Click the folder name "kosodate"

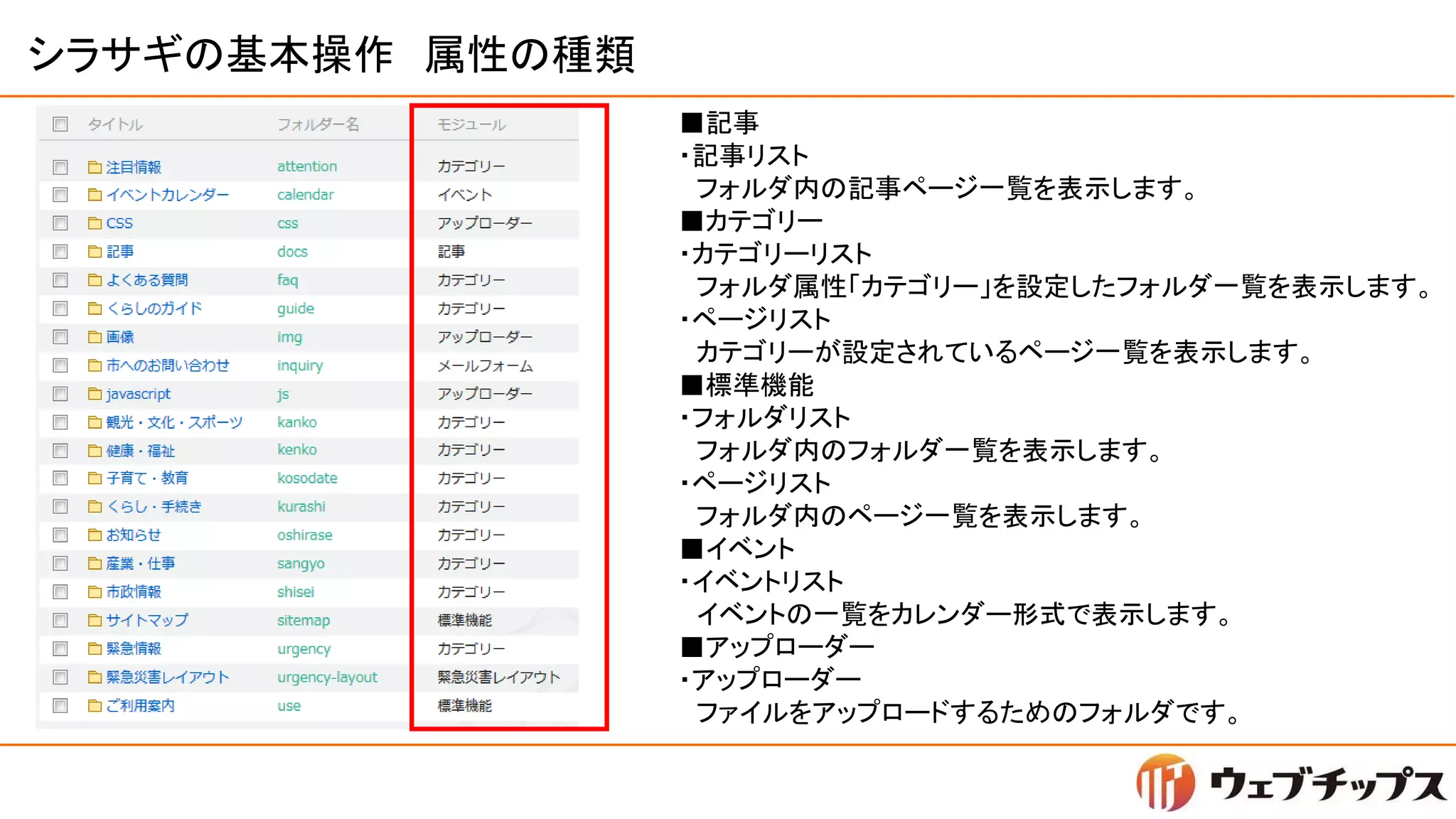(x=307, y=478)
